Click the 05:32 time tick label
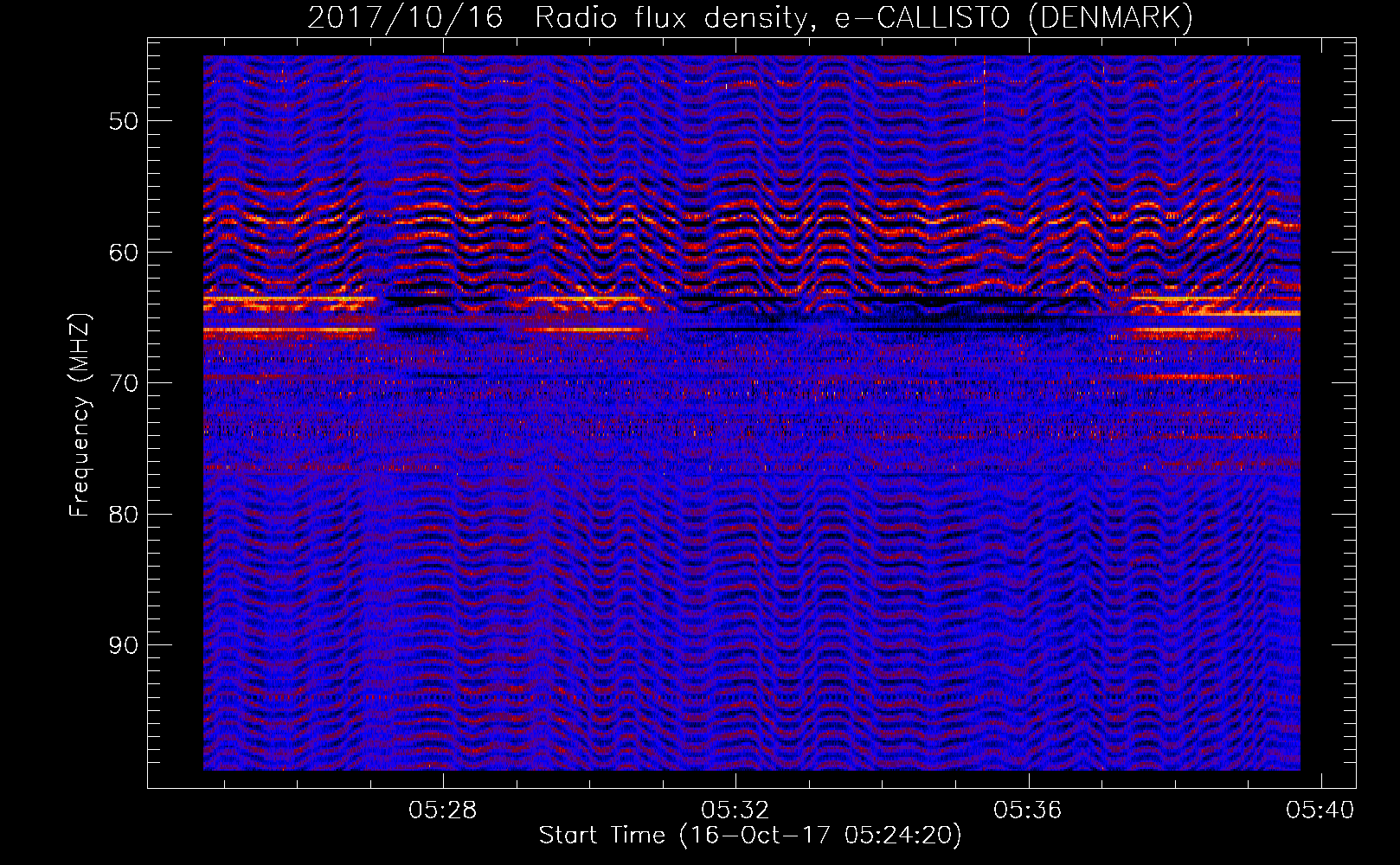 click(x=735, y=810)
